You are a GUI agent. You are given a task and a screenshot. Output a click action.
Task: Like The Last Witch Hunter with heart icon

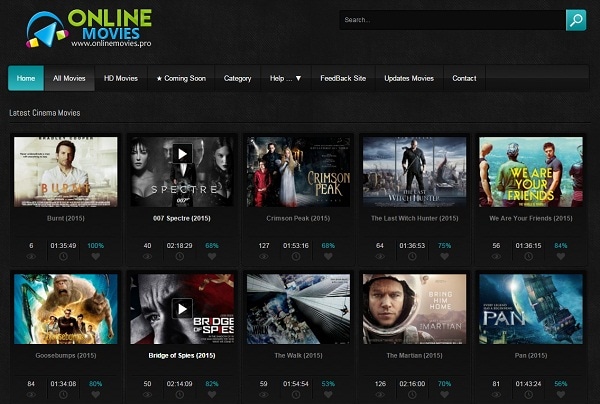[444, 257]
